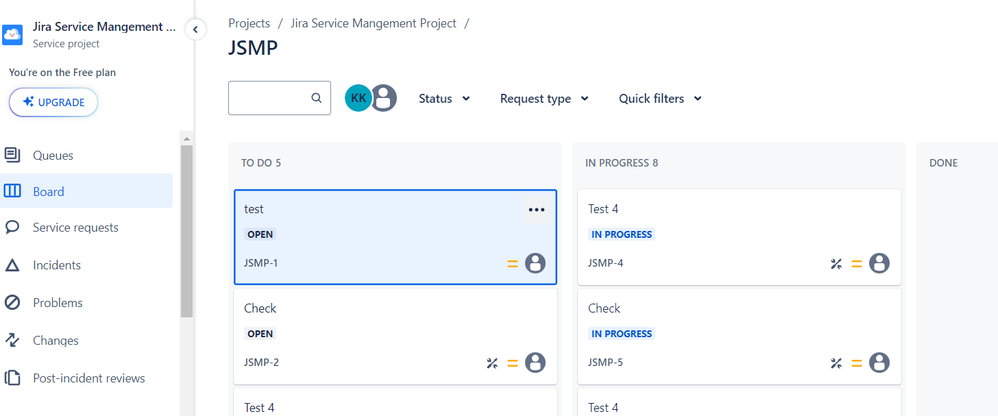
Task: Click the medium priority icon on JSMP-1
Action: (x=512, y=263)
